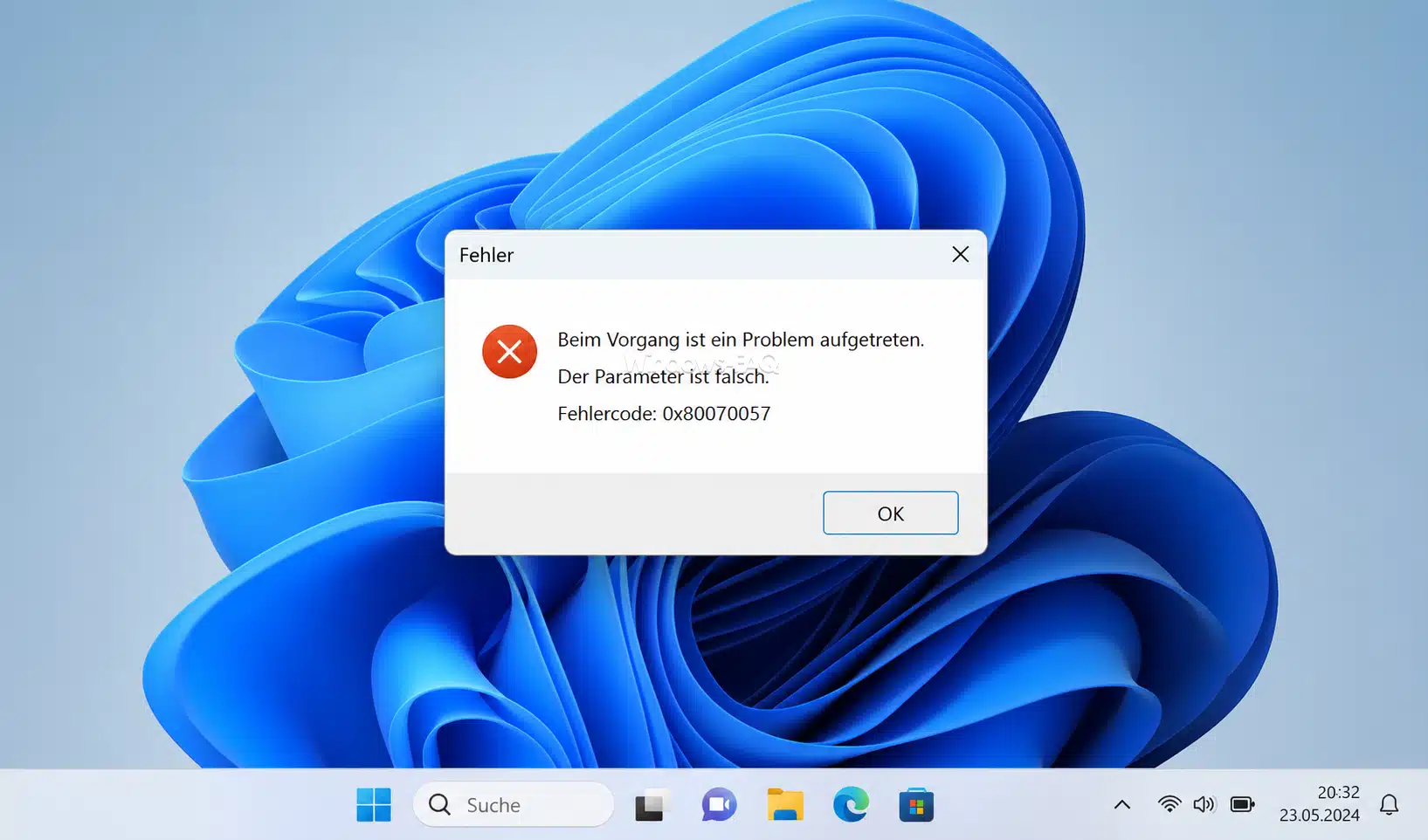Launch Microsoft Edge browser
The image size is (1428, 840).
pos(850,804)
